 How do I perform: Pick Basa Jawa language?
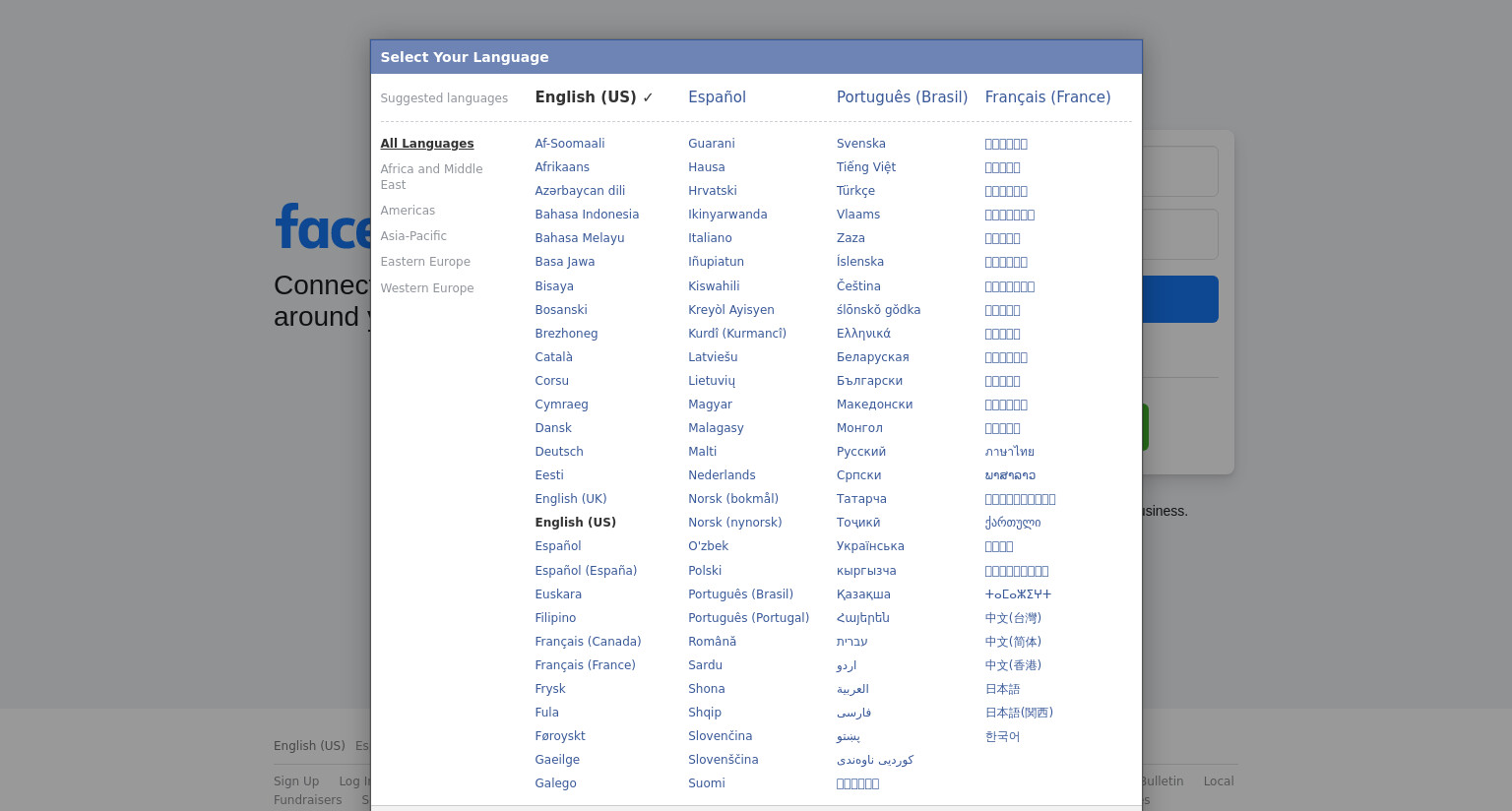[565, 262]
